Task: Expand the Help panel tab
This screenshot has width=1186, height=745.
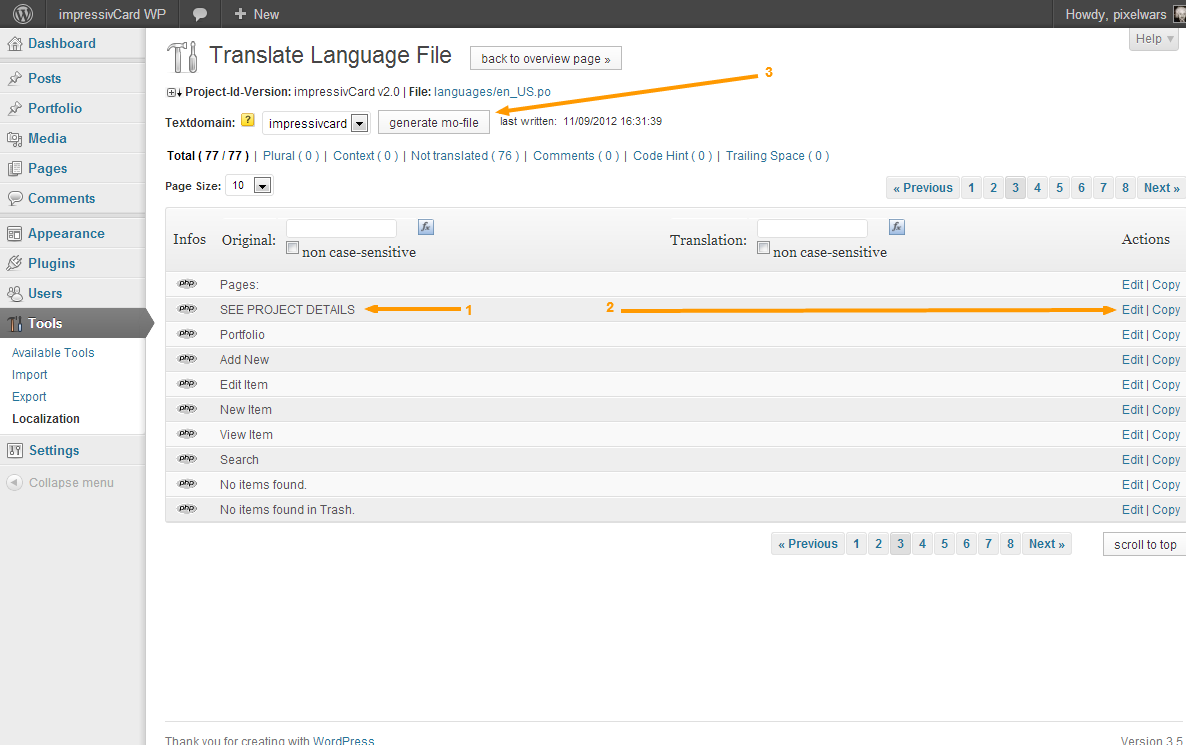Action: (x=1154, y=39)
